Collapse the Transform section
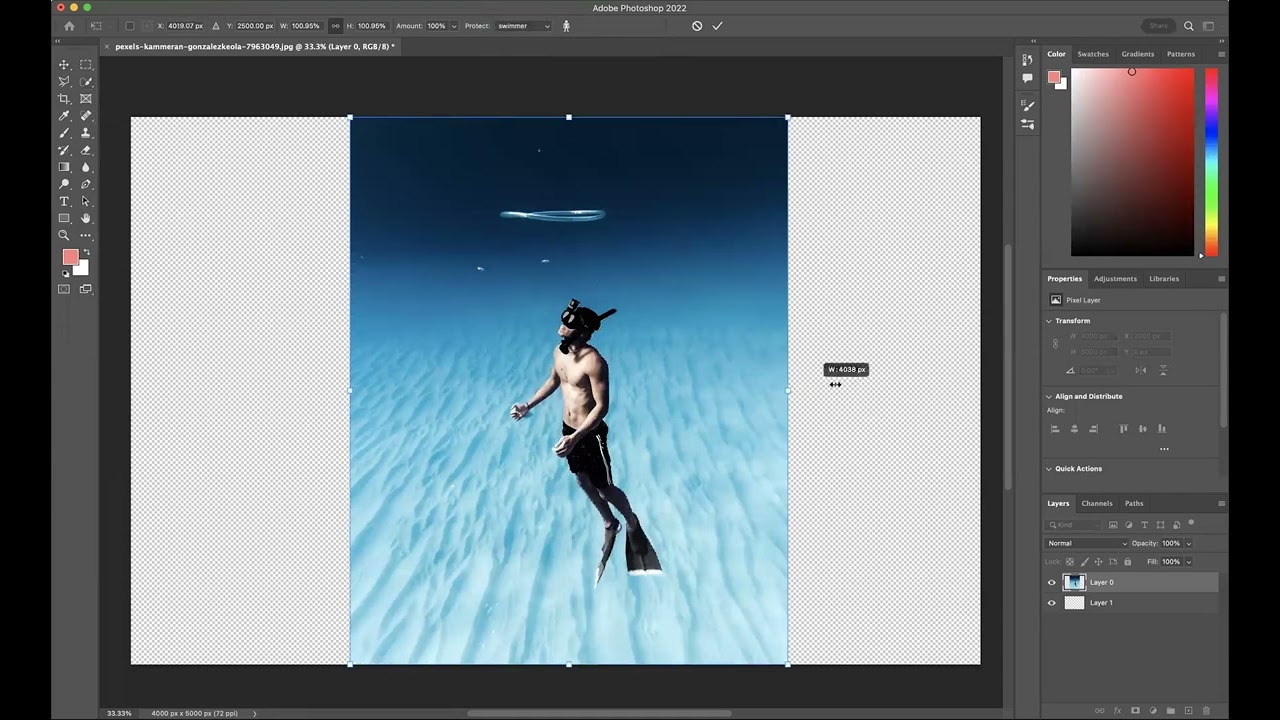 (1049, 321)
